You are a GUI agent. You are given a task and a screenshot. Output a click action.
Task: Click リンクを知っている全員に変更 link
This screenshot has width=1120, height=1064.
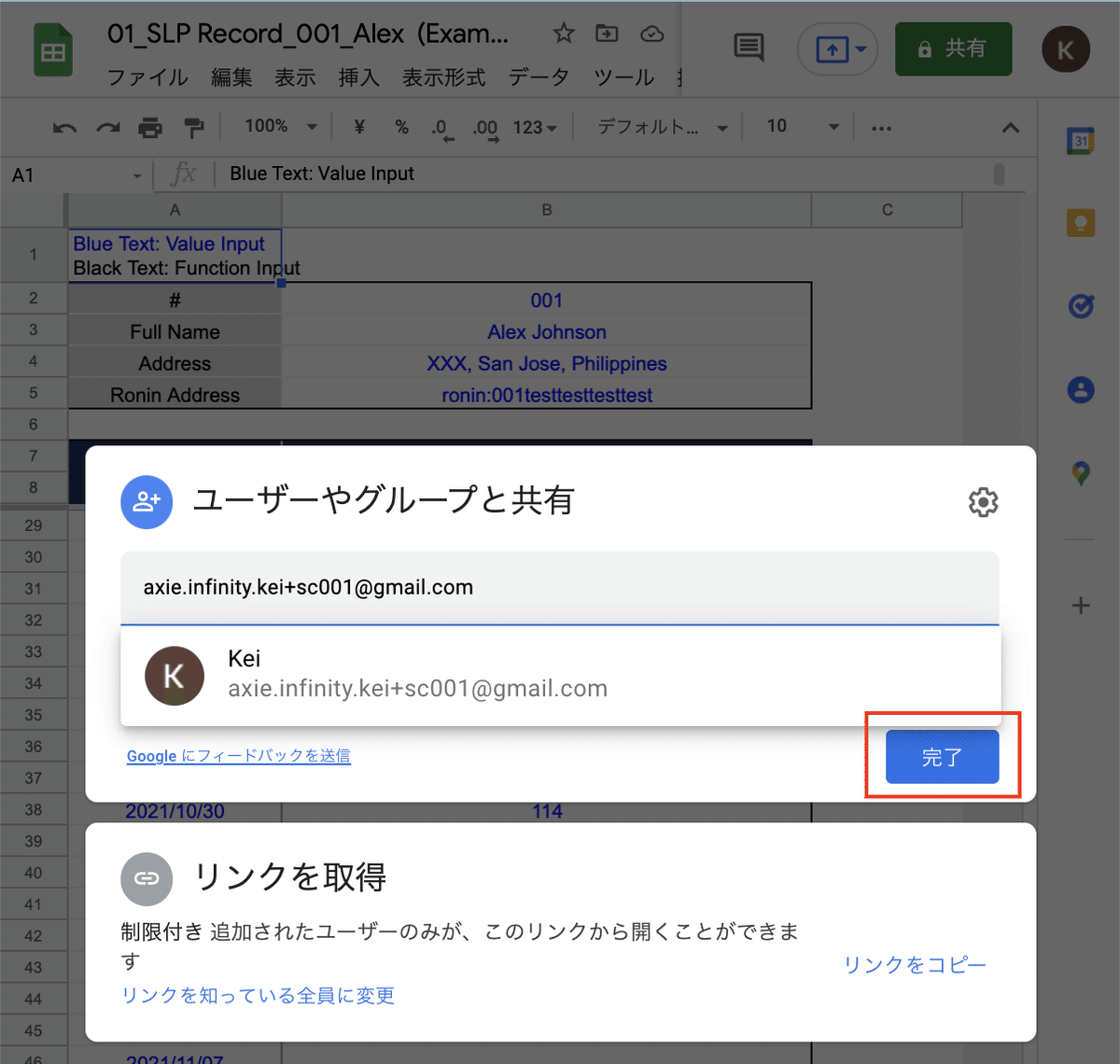pyautogui.click(x=259, y=995)
